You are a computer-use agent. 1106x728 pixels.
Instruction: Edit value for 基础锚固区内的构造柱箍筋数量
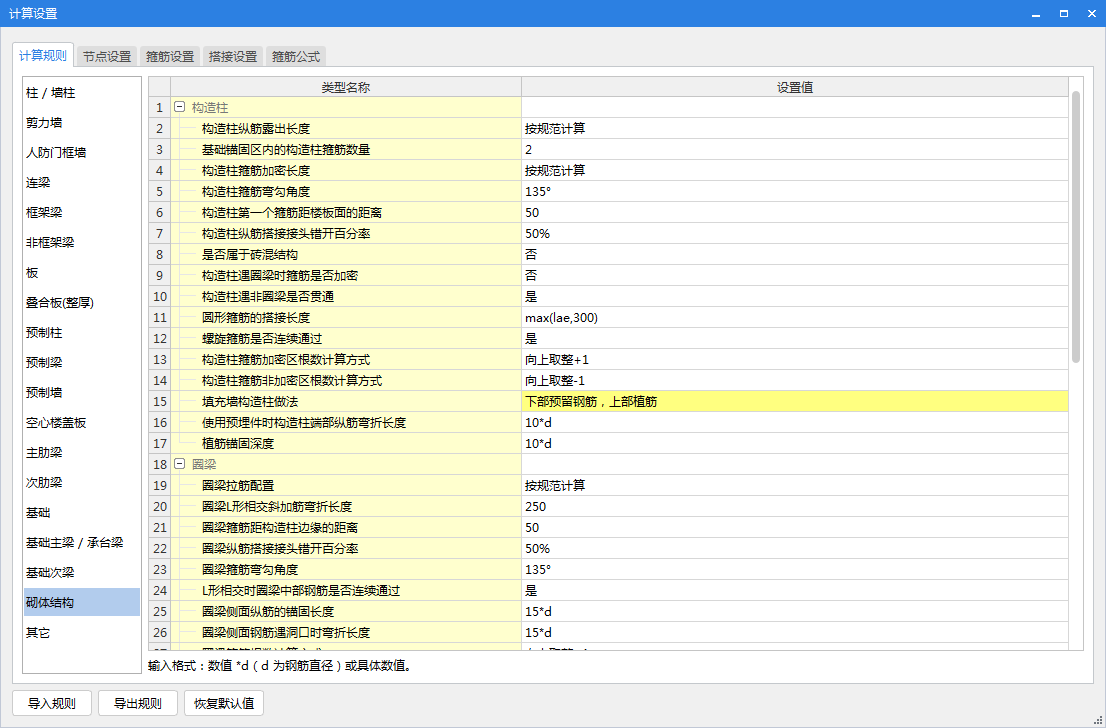pyautogui.click(x=795, y=150)
